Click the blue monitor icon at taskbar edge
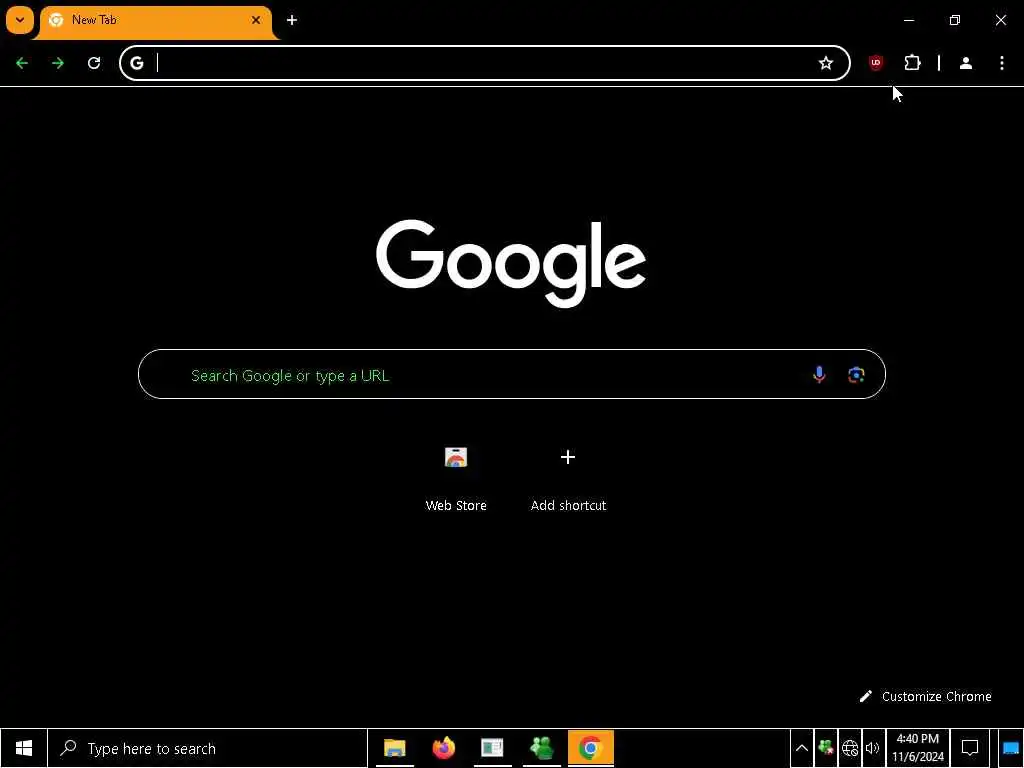1024x768 pixels. [1011, 748]
